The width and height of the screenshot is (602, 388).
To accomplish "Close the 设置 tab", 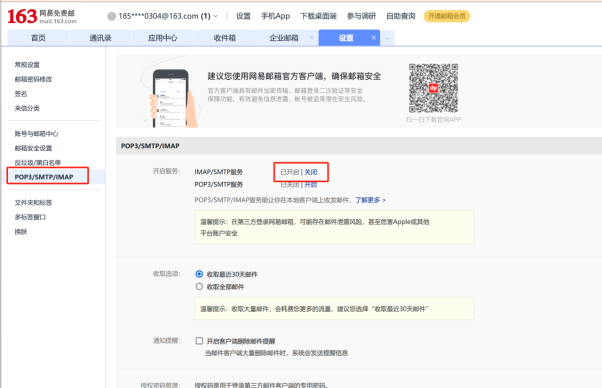I will pyautogui.click(x=374, y=38).
